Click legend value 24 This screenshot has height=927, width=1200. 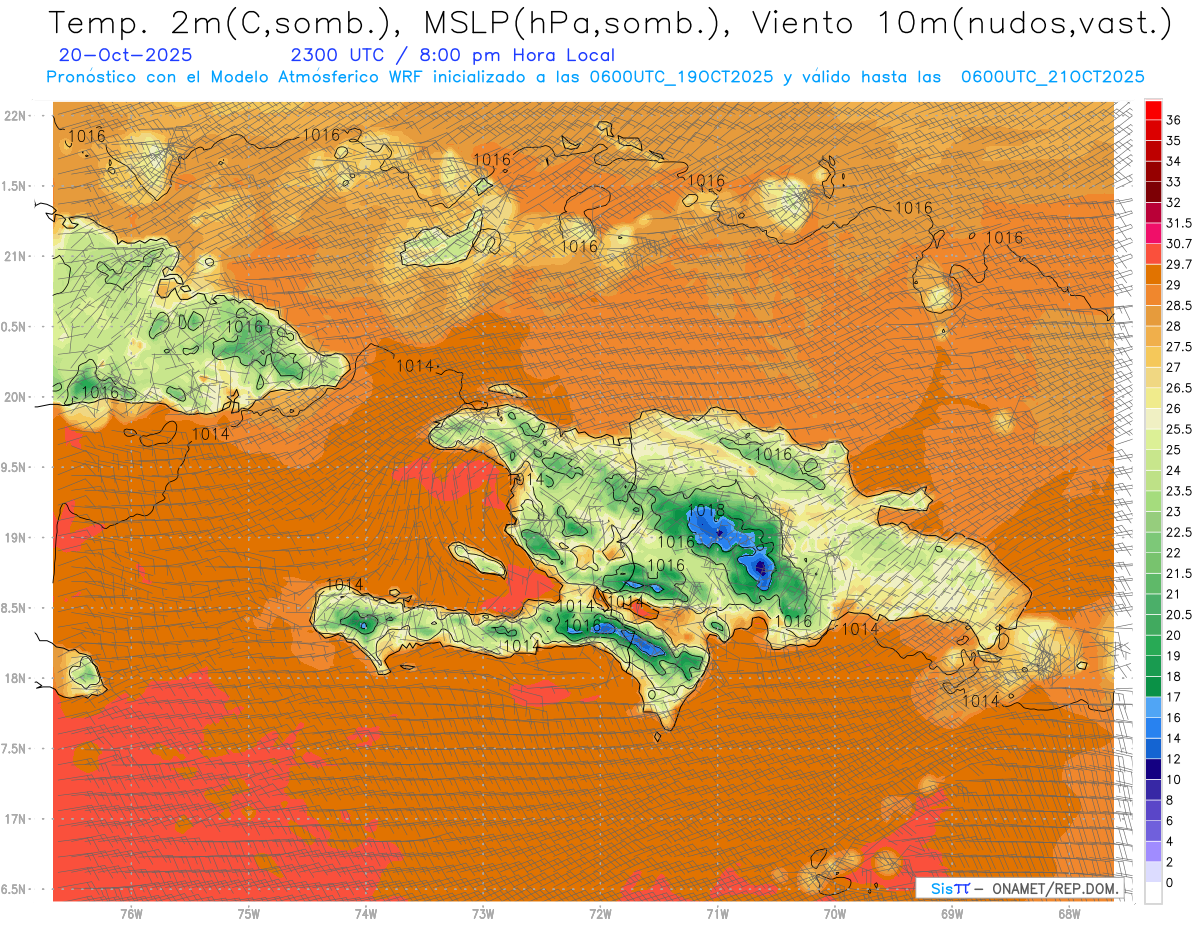1174,470
